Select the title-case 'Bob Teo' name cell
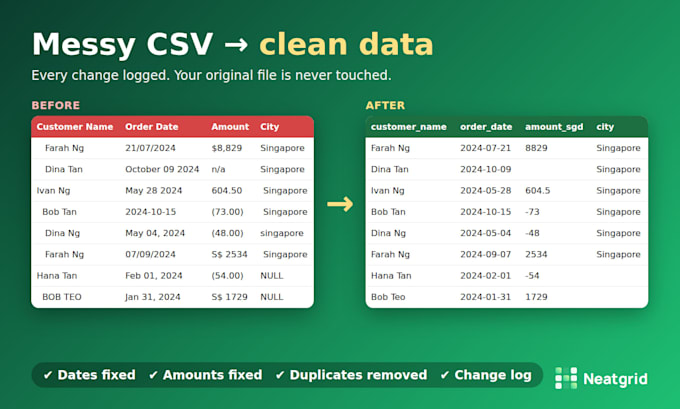This screenshot has width=680, height=409. click(x=388, y=297)
